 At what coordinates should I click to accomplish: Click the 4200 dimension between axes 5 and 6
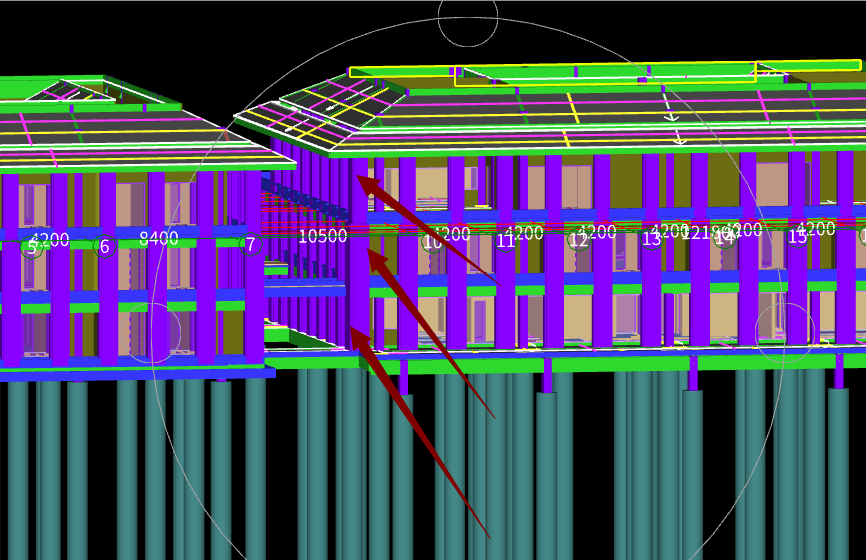coord(50,240)
